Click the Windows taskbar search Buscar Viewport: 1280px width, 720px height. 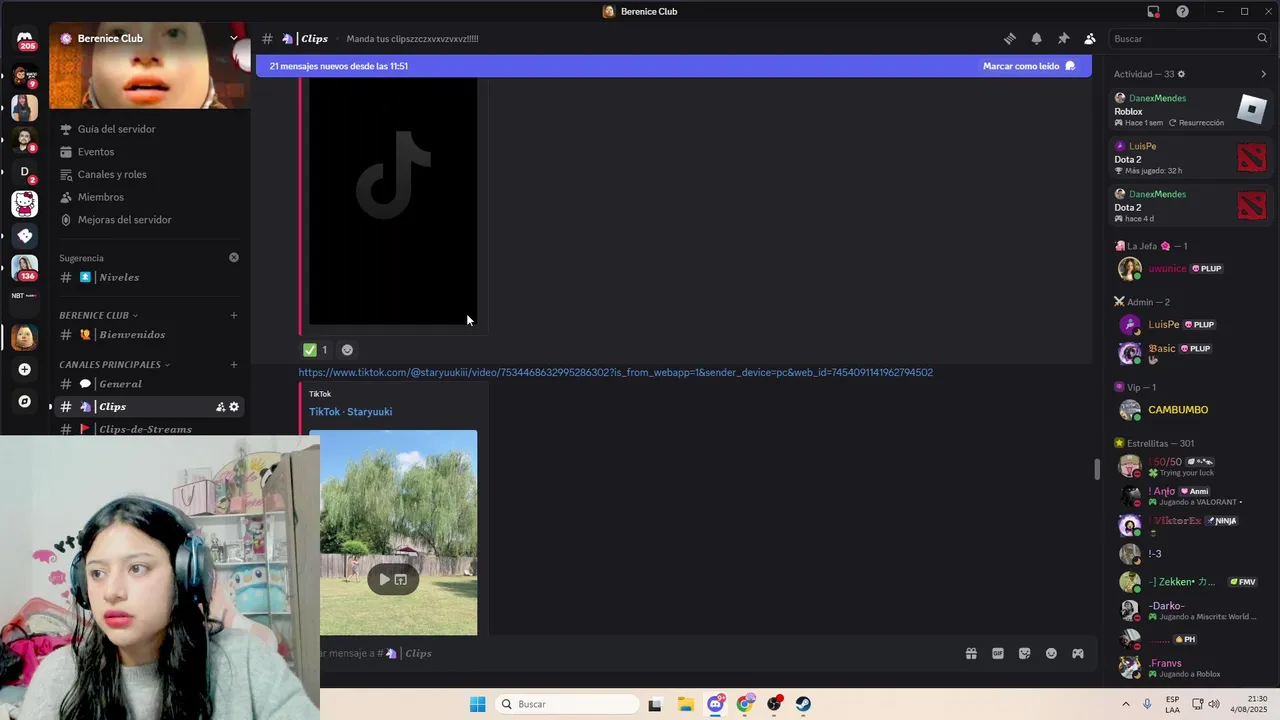click(x=567, y=704)
